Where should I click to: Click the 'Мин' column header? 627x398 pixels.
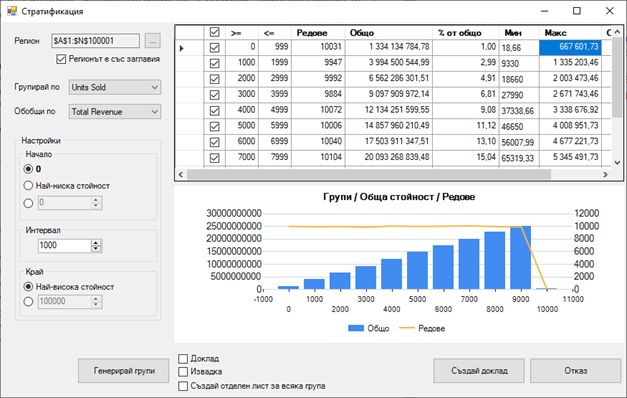[x=519, y=33]
